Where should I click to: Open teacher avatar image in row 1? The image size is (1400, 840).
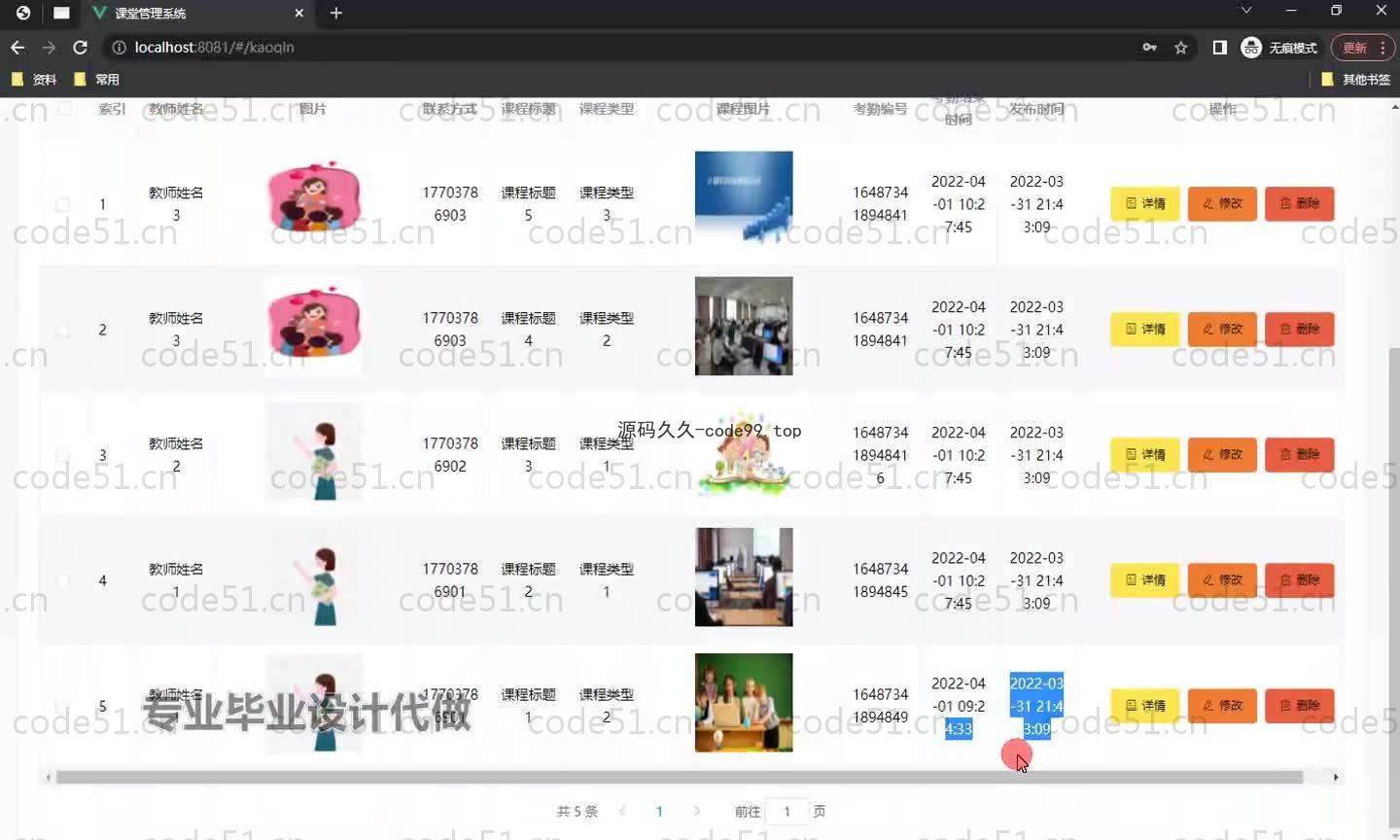click(313, 199)
